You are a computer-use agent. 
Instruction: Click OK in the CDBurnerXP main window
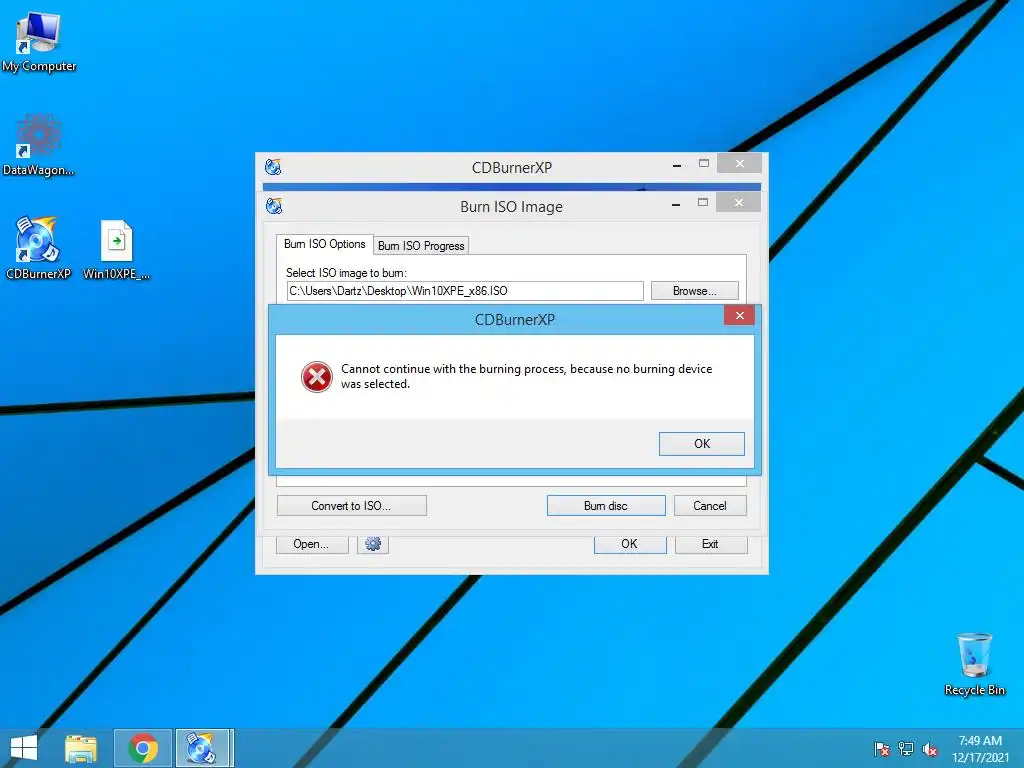click(x=630, y=544)
